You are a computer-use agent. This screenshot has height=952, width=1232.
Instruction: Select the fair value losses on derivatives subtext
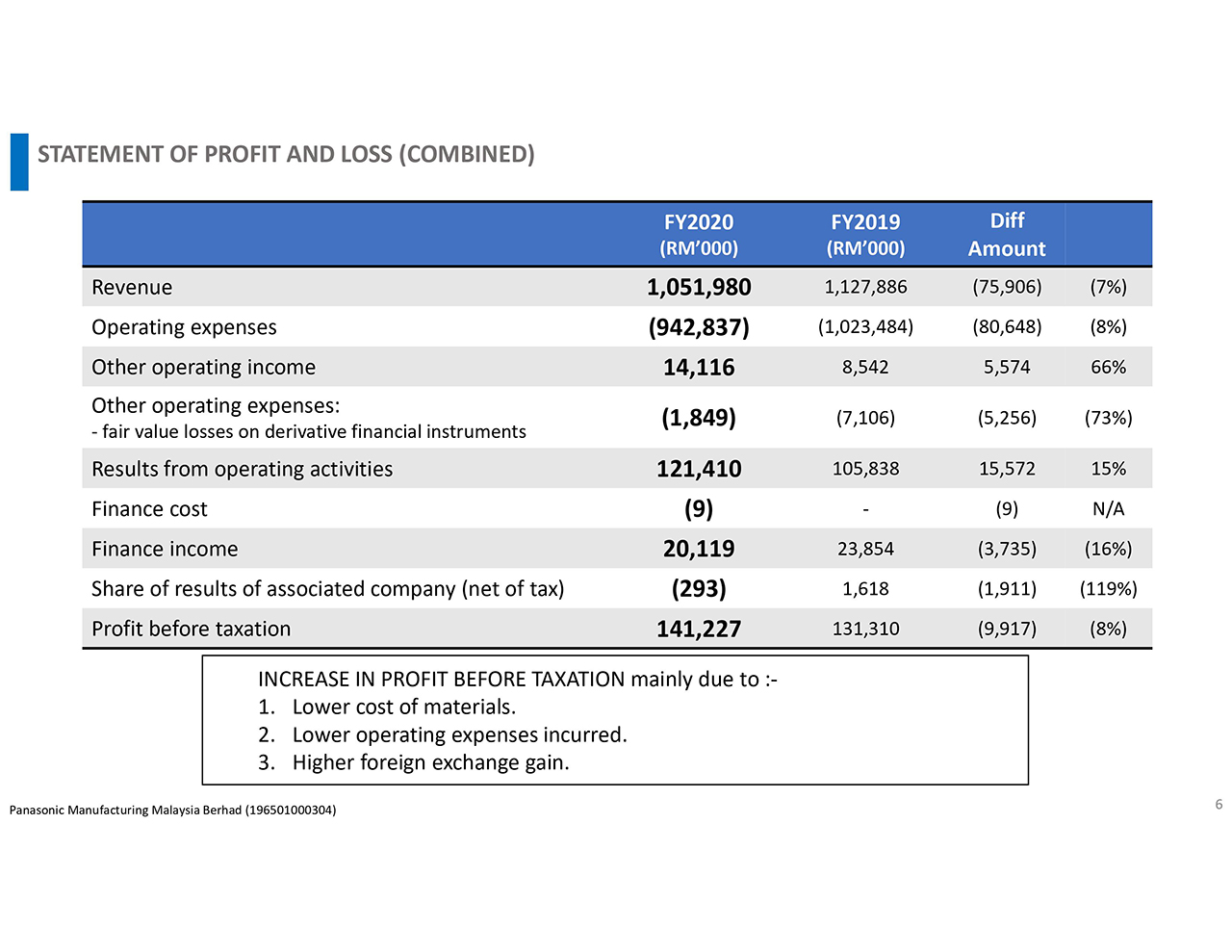click(309, 432)
